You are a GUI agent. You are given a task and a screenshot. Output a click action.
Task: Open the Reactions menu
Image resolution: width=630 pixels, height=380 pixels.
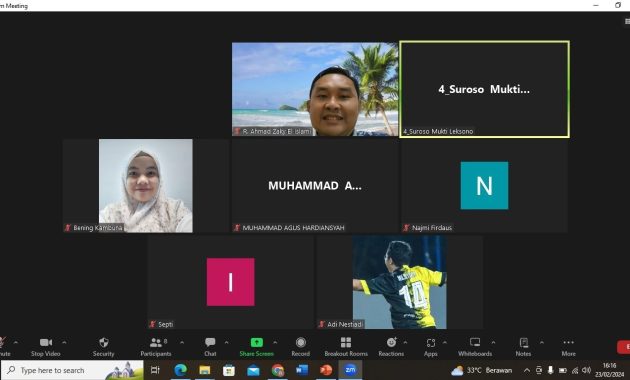click(x=391, y=347)
